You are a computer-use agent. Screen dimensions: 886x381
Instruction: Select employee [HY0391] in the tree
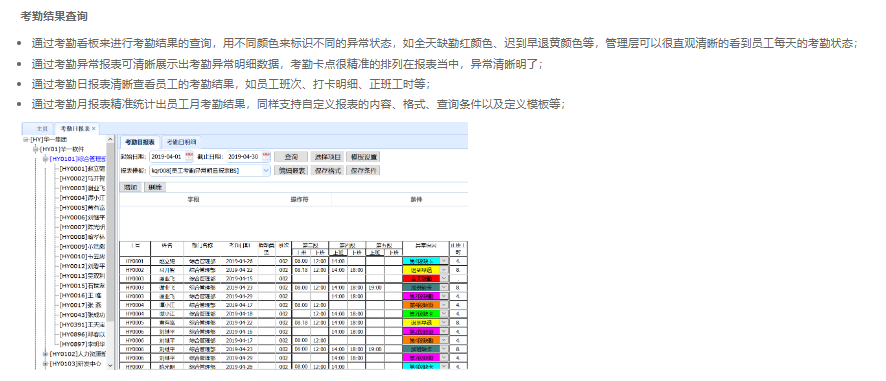82,324
